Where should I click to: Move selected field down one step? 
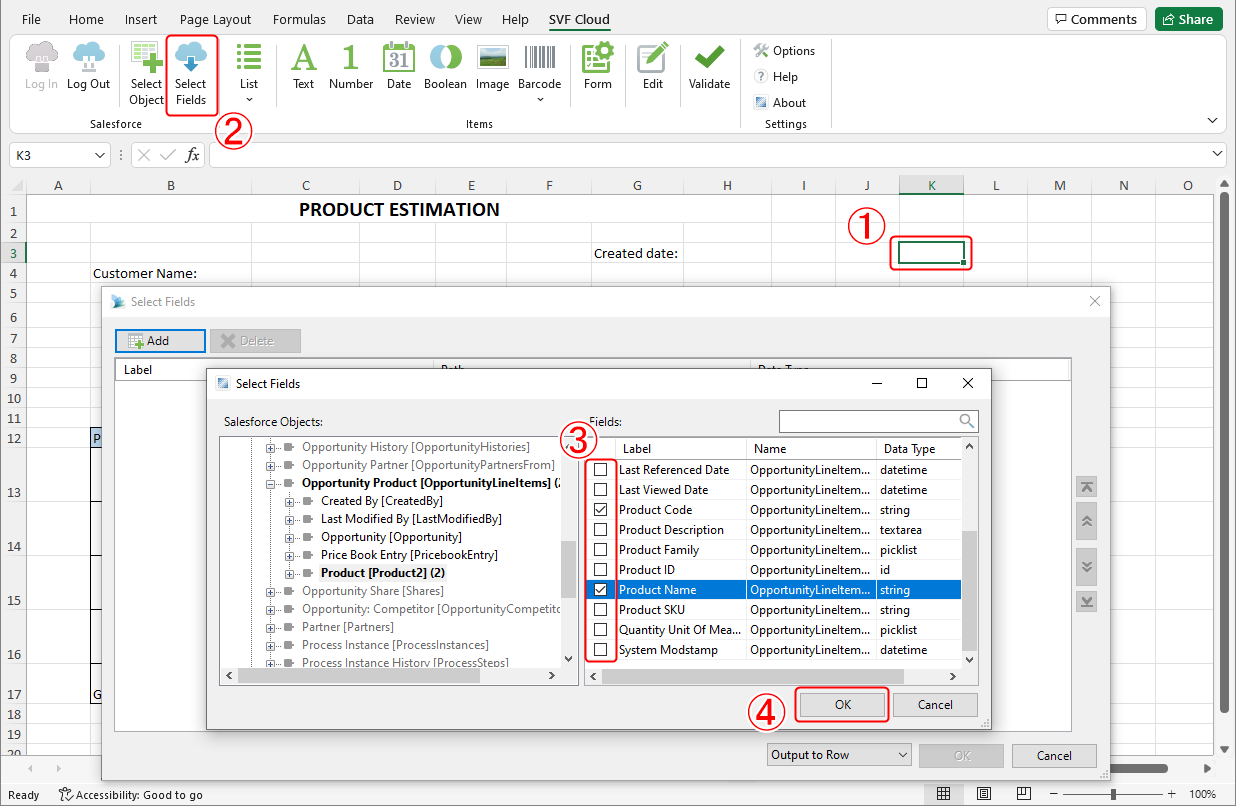(1086, 566)
